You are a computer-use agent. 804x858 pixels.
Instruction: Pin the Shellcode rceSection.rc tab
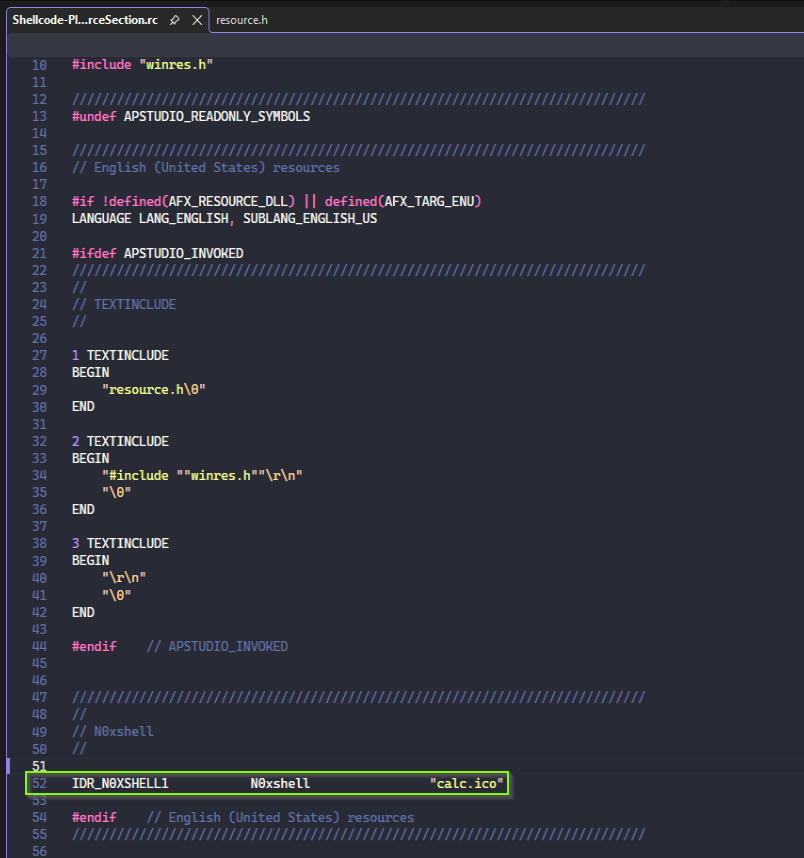click(175, 20)
